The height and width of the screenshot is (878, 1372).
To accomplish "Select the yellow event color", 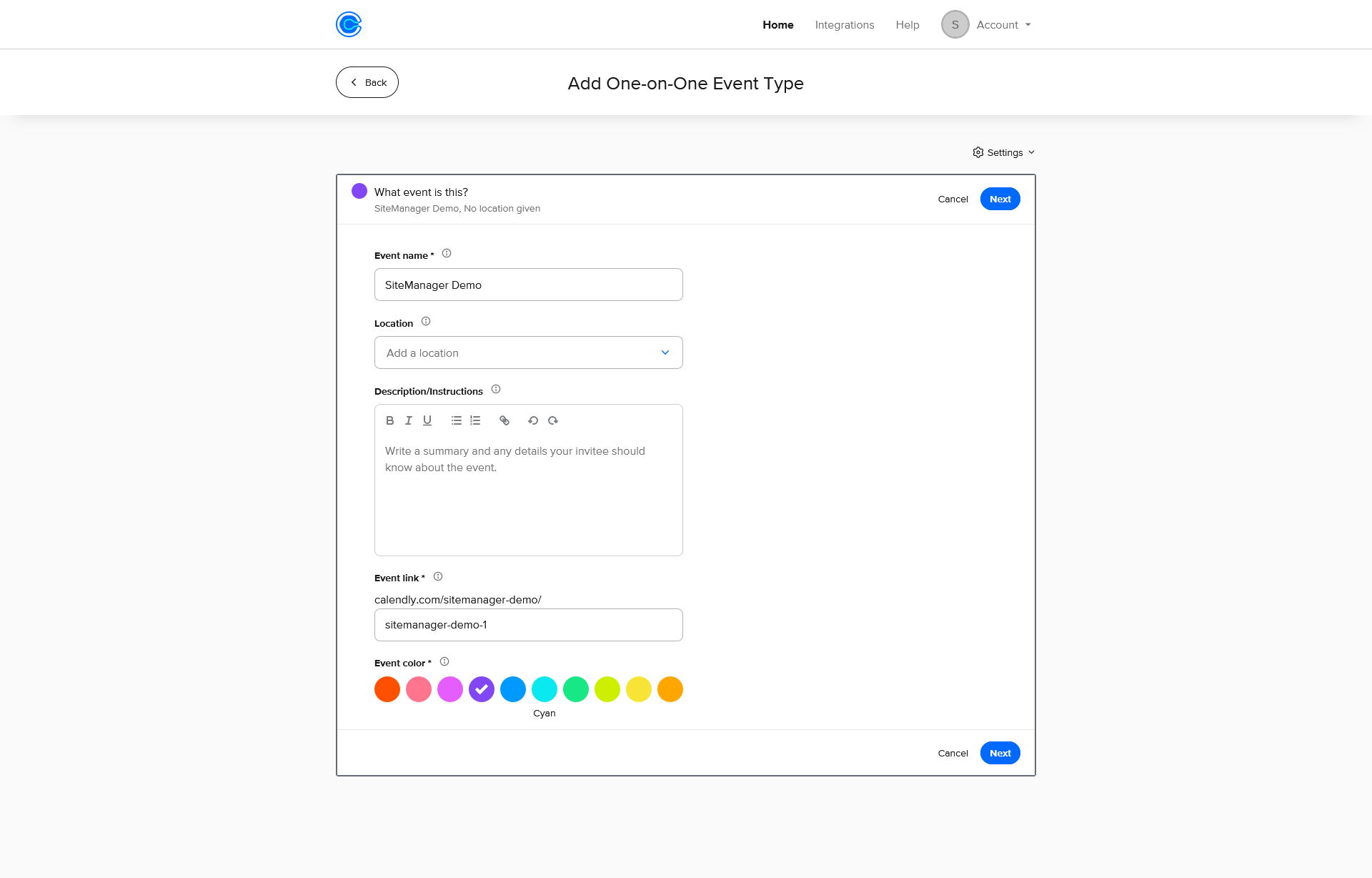I will click(x=639, y=689).
